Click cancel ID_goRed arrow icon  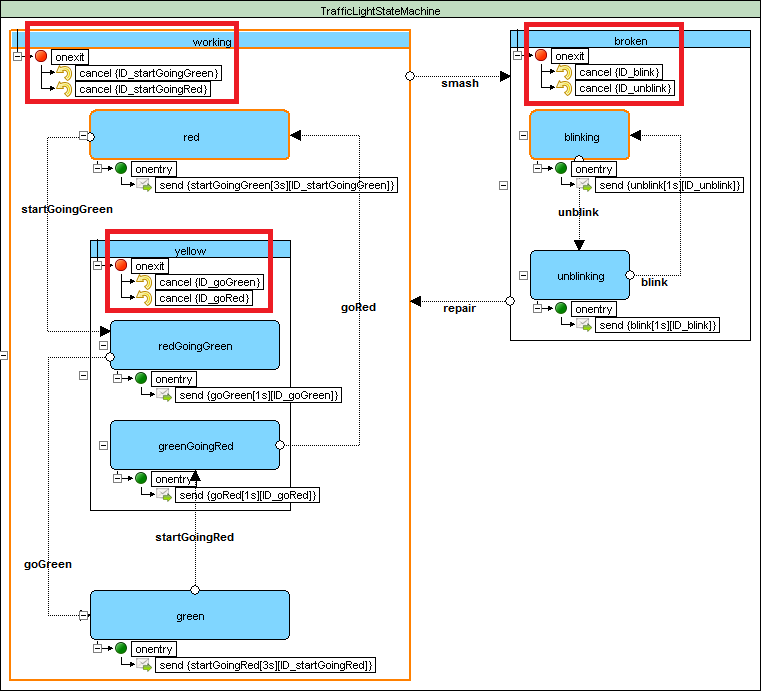point(143,298)
